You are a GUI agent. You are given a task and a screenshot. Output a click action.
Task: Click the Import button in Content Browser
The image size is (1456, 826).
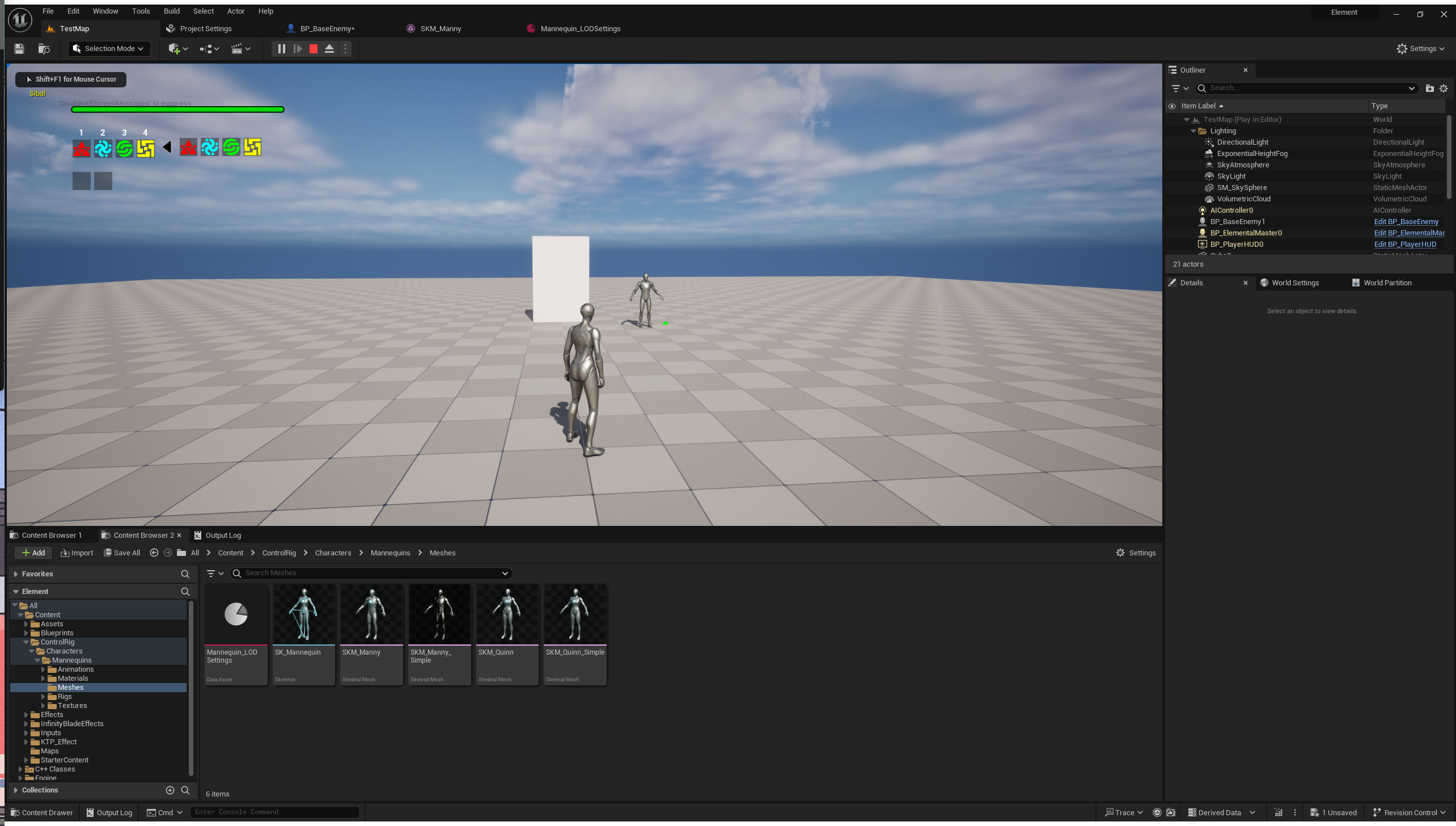[x=77, y=553]
